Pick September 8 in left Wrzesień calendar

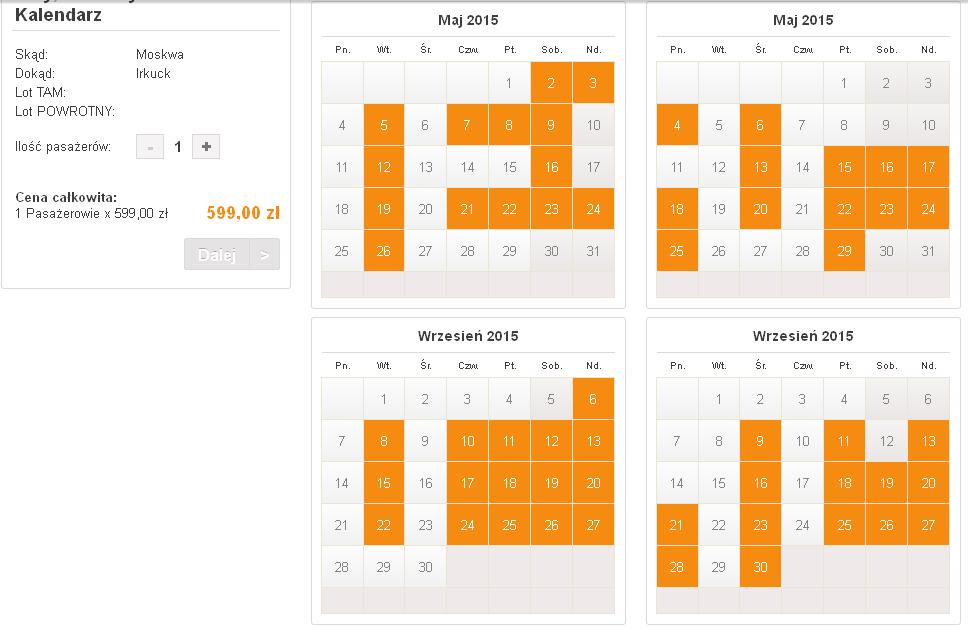[x=384, y=441]
